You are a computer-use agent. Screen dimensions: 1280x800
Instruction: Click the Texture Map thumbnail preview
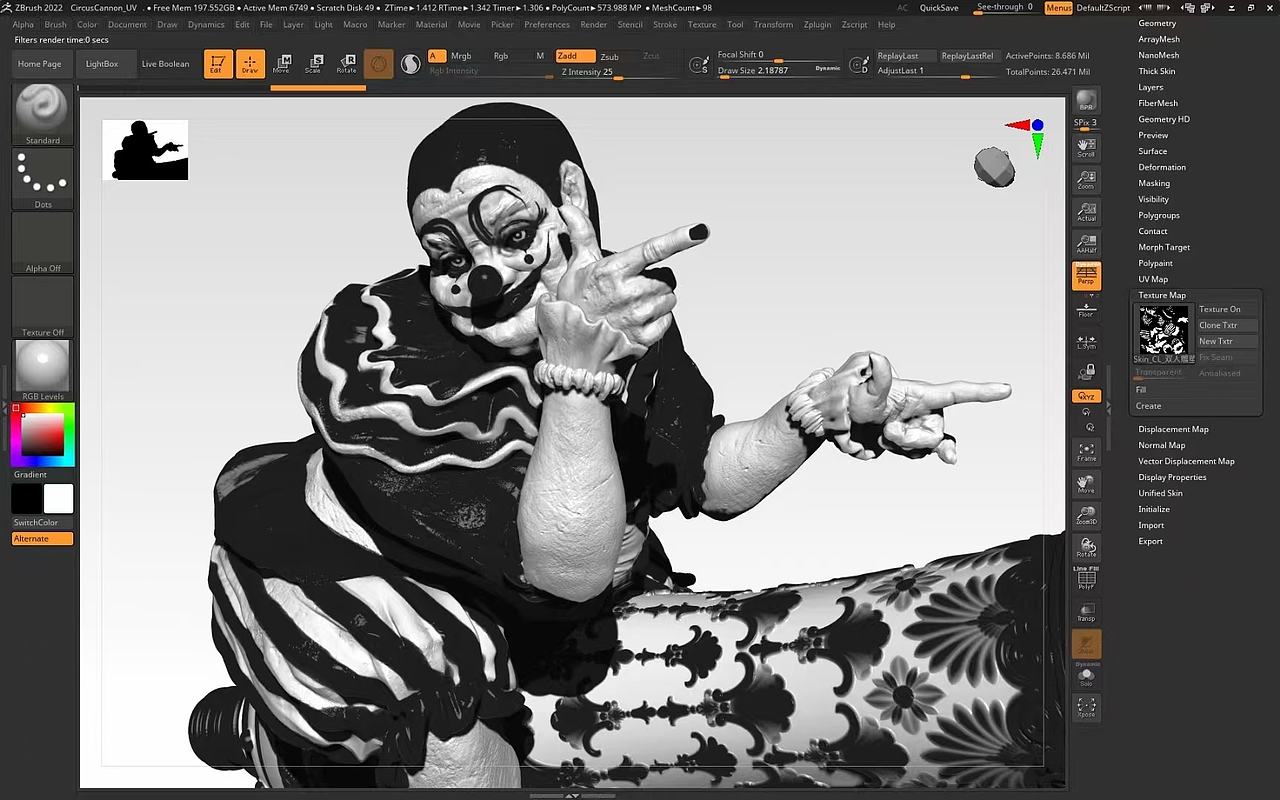click(x=1163, y=332)
